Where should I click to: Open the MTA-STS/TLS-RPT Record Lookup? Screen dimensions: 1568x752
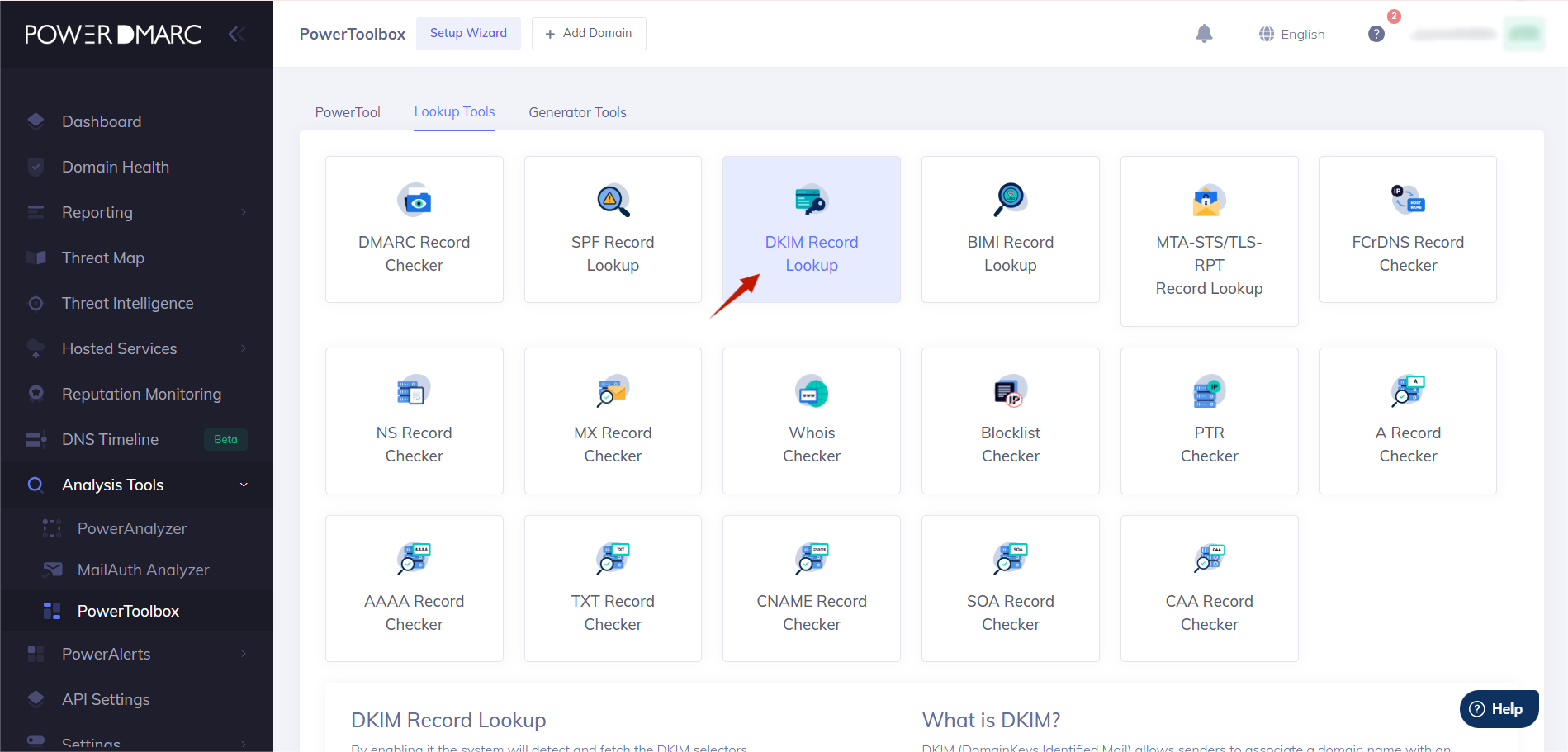1209,241
